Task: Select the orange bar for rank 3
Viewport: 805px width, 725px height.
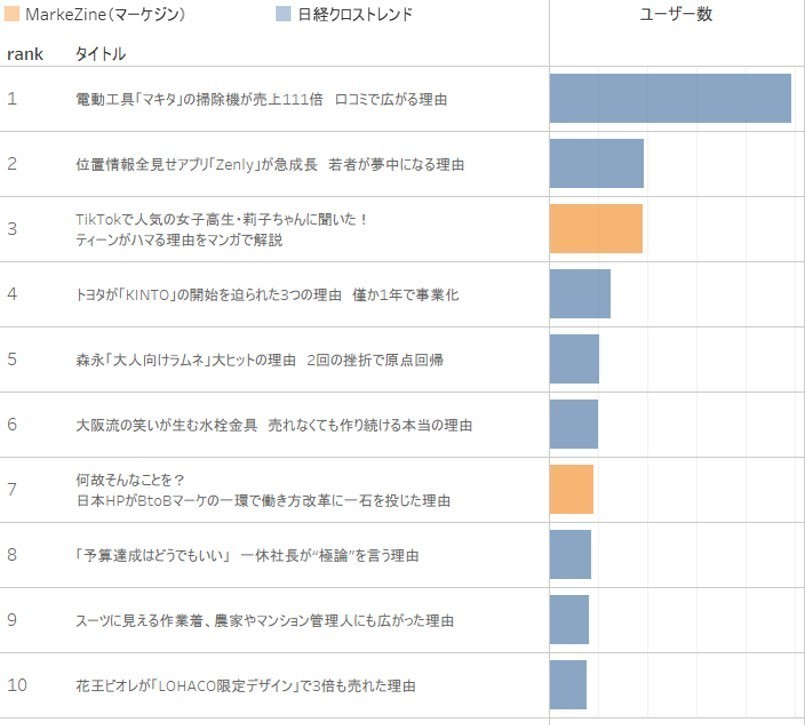Action: pos(596,229)
